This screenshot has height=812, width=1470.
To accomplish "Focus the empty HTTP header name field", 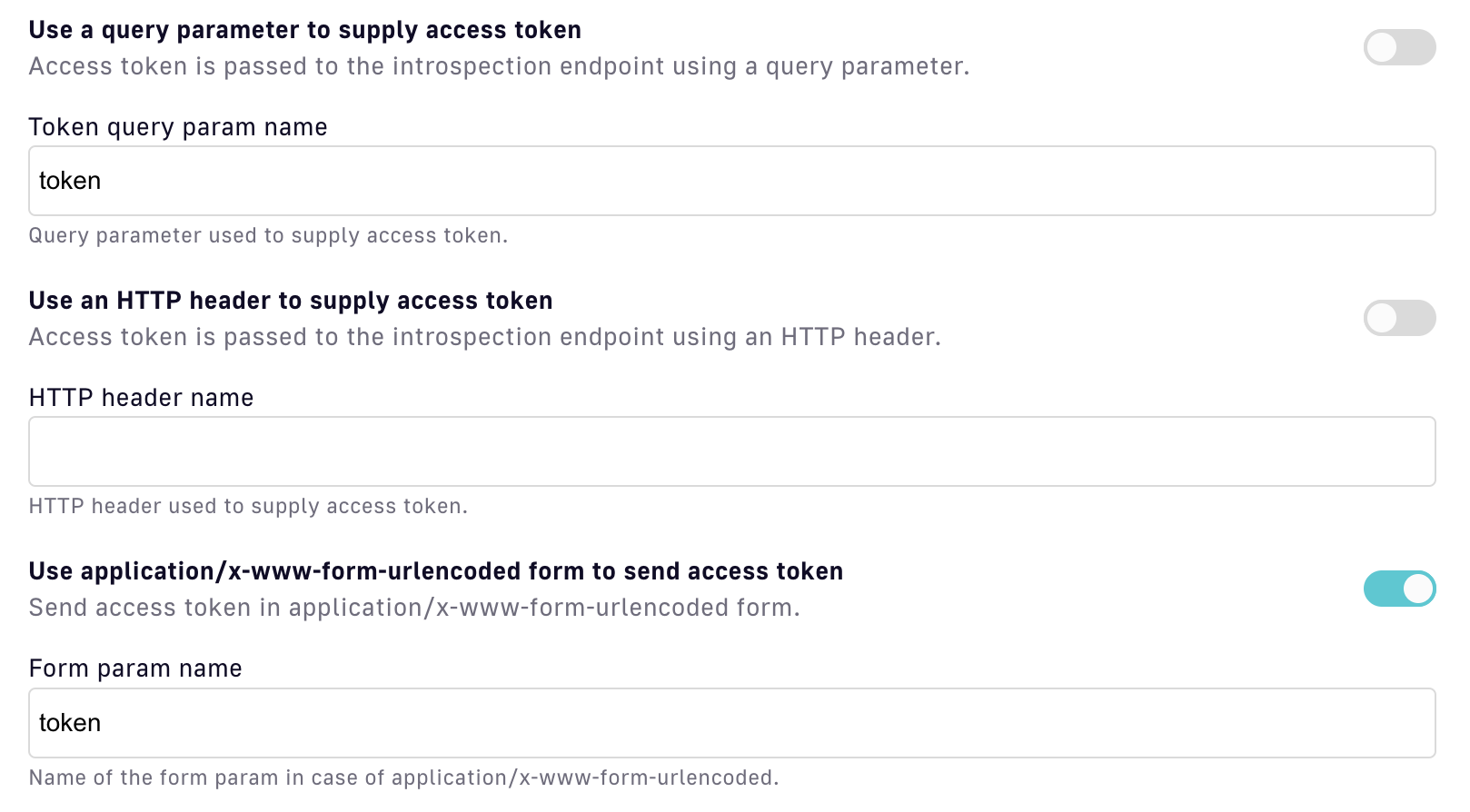I will [x=731, y=451].
